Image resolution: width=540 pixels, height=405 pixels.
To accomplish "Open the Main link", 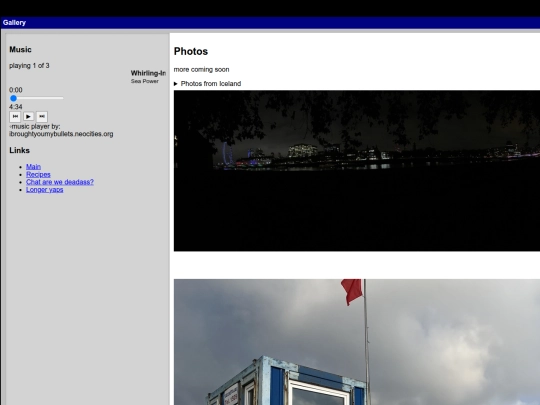I will 33,167.
